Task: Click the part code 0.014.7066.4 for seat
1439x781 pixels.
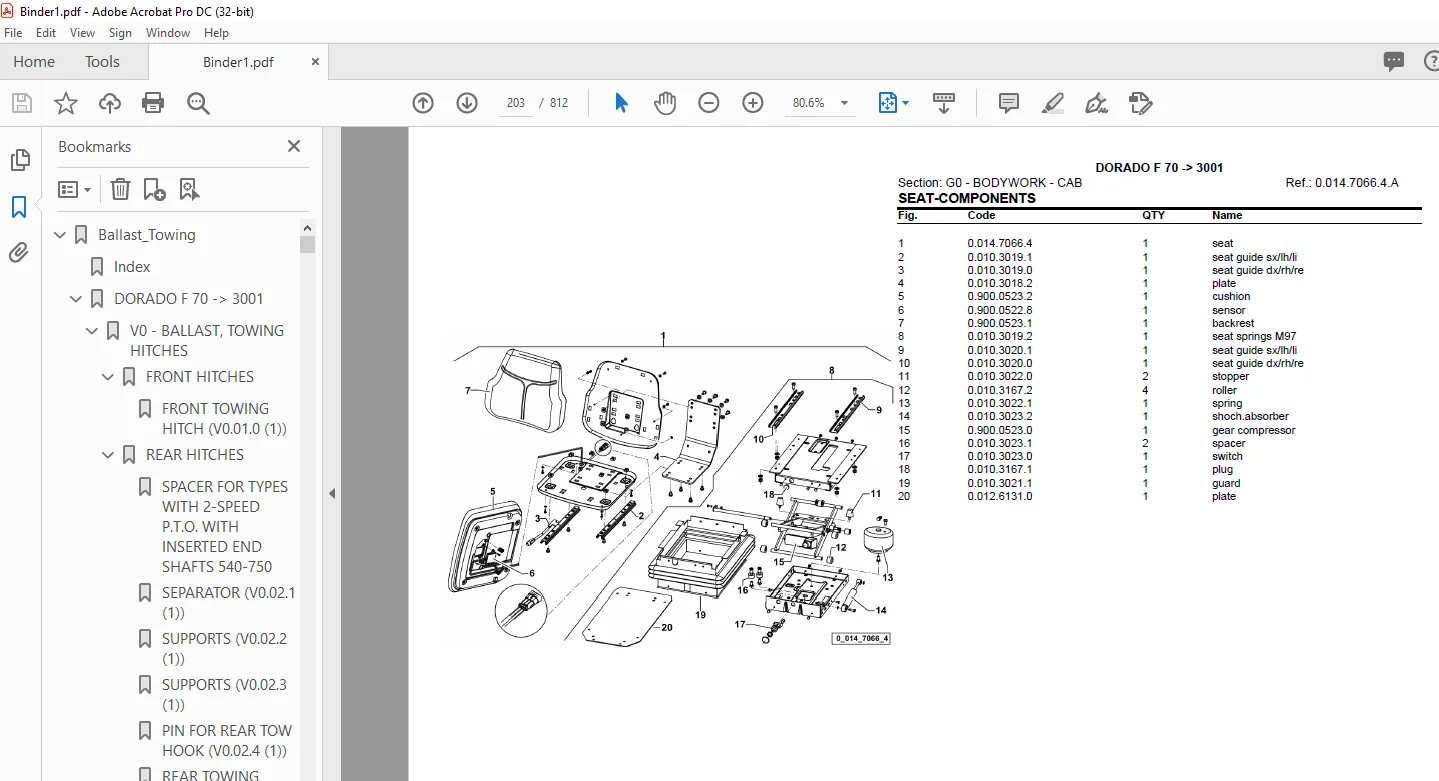Action: coord(1000,244)
